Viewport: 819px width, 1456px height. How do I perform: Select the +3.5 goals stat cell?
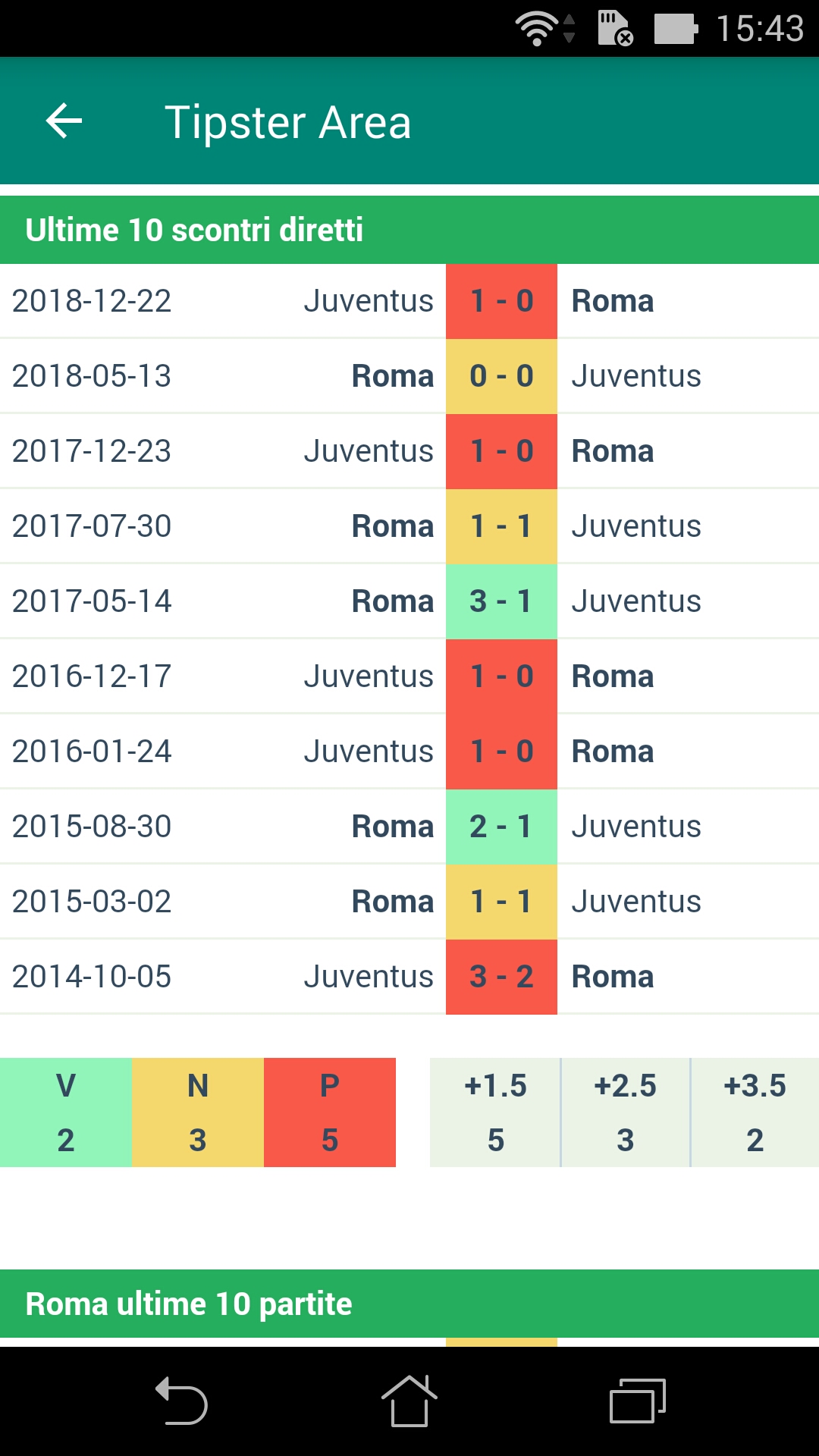pos(755,1112)
